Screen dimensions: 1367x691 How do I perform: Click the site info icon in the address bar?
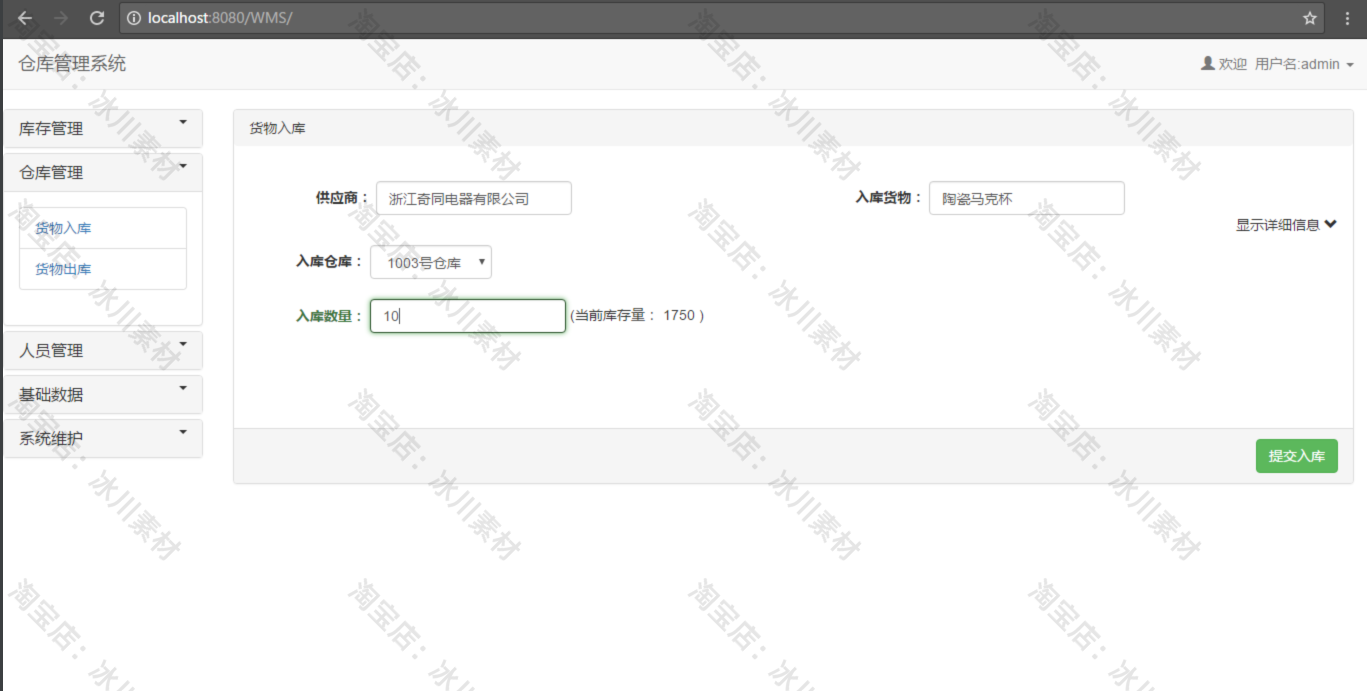[x=134, y=18]
